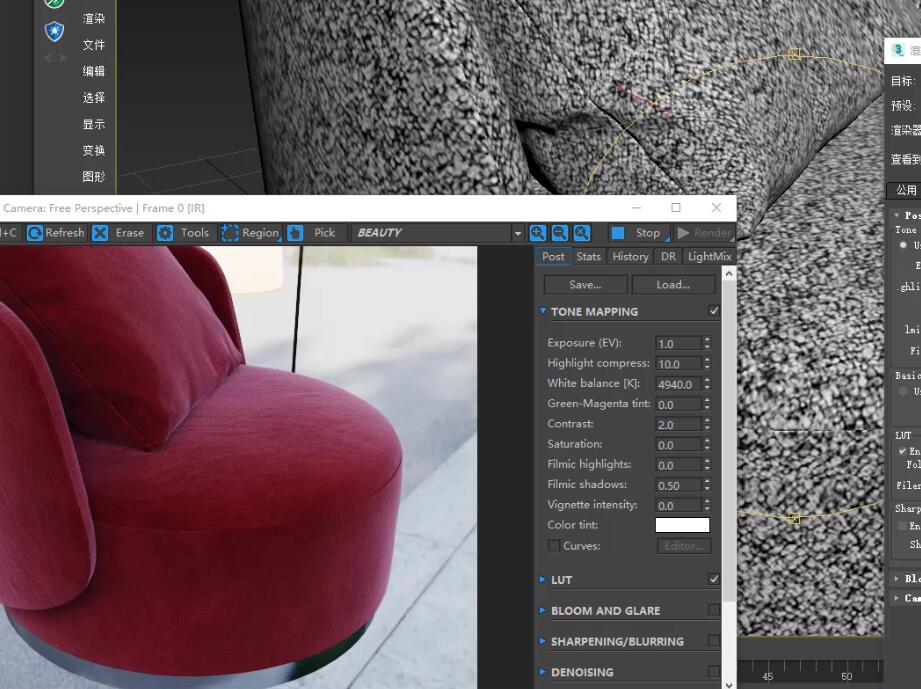Click the zoom to fit magnifier icon
This screenshot has height=689, width=921.
(x=582, y=233)
